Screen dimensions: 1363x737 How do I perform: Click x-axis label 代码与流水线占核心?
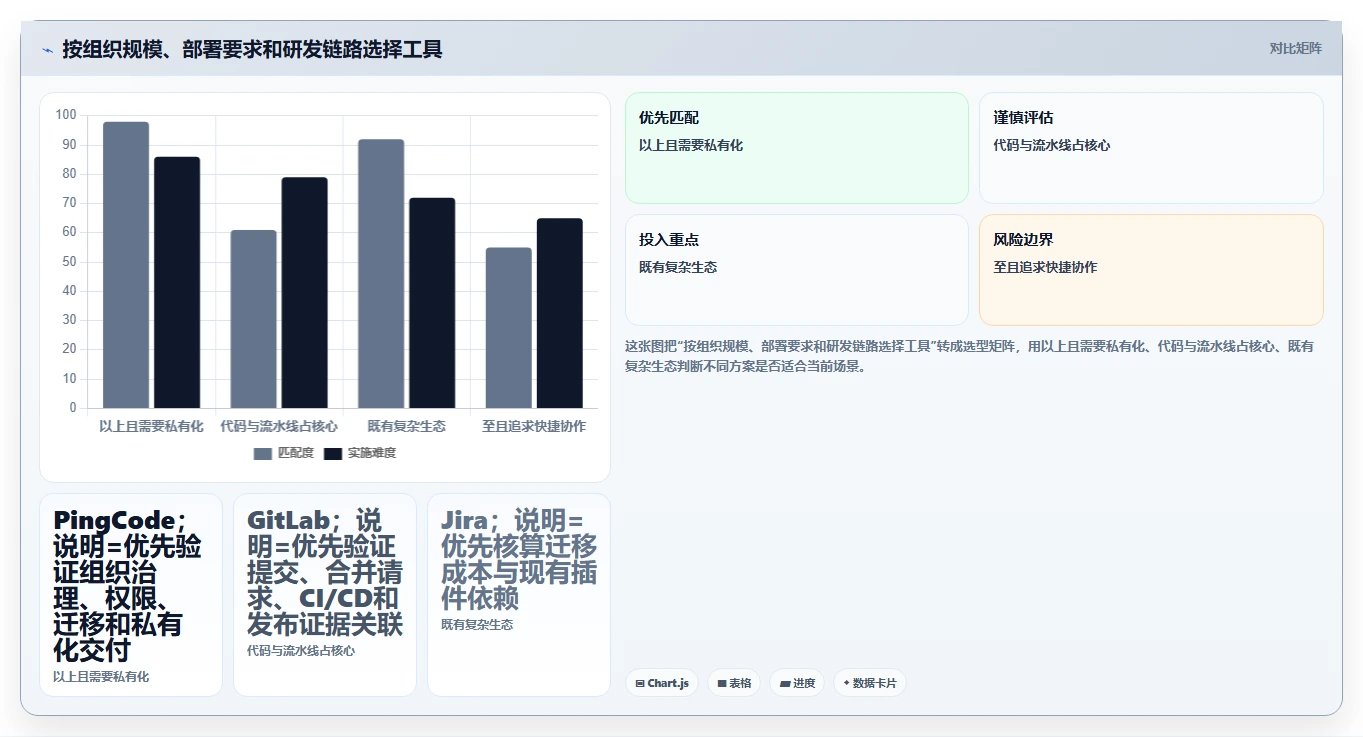coord(279,426)
